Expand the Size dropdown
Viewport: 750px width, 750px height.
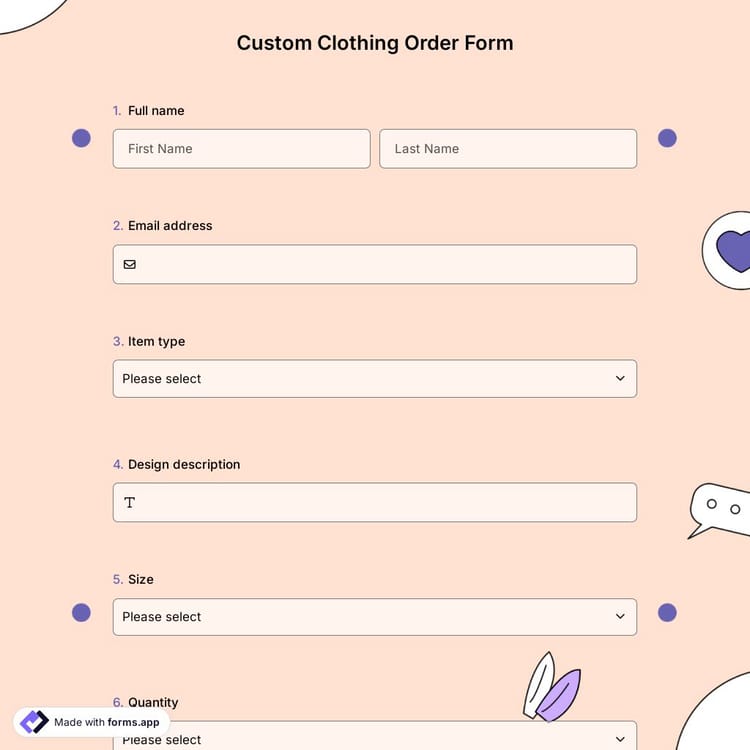coord(374,617)
